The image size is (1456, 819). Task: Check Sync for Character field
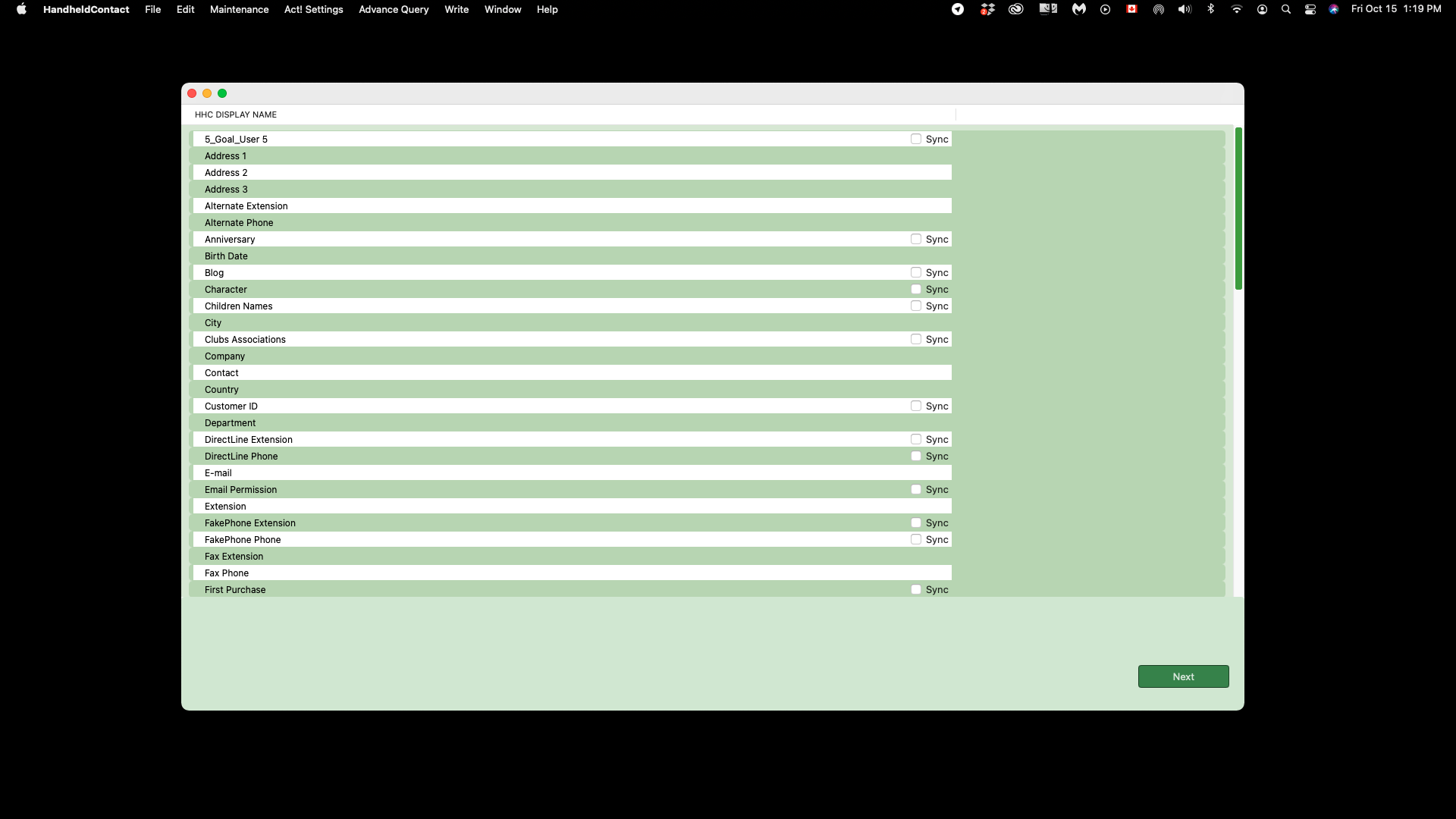(x=916, y=289)
